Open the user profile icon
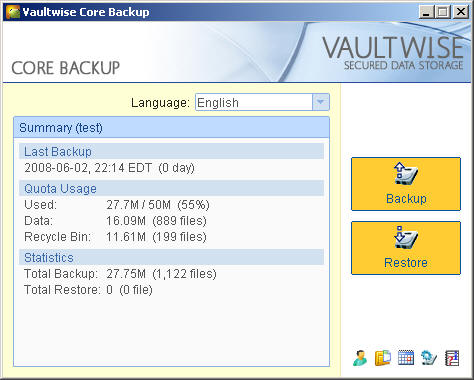This screenshot has width=474, height=380. click(360, 358)
